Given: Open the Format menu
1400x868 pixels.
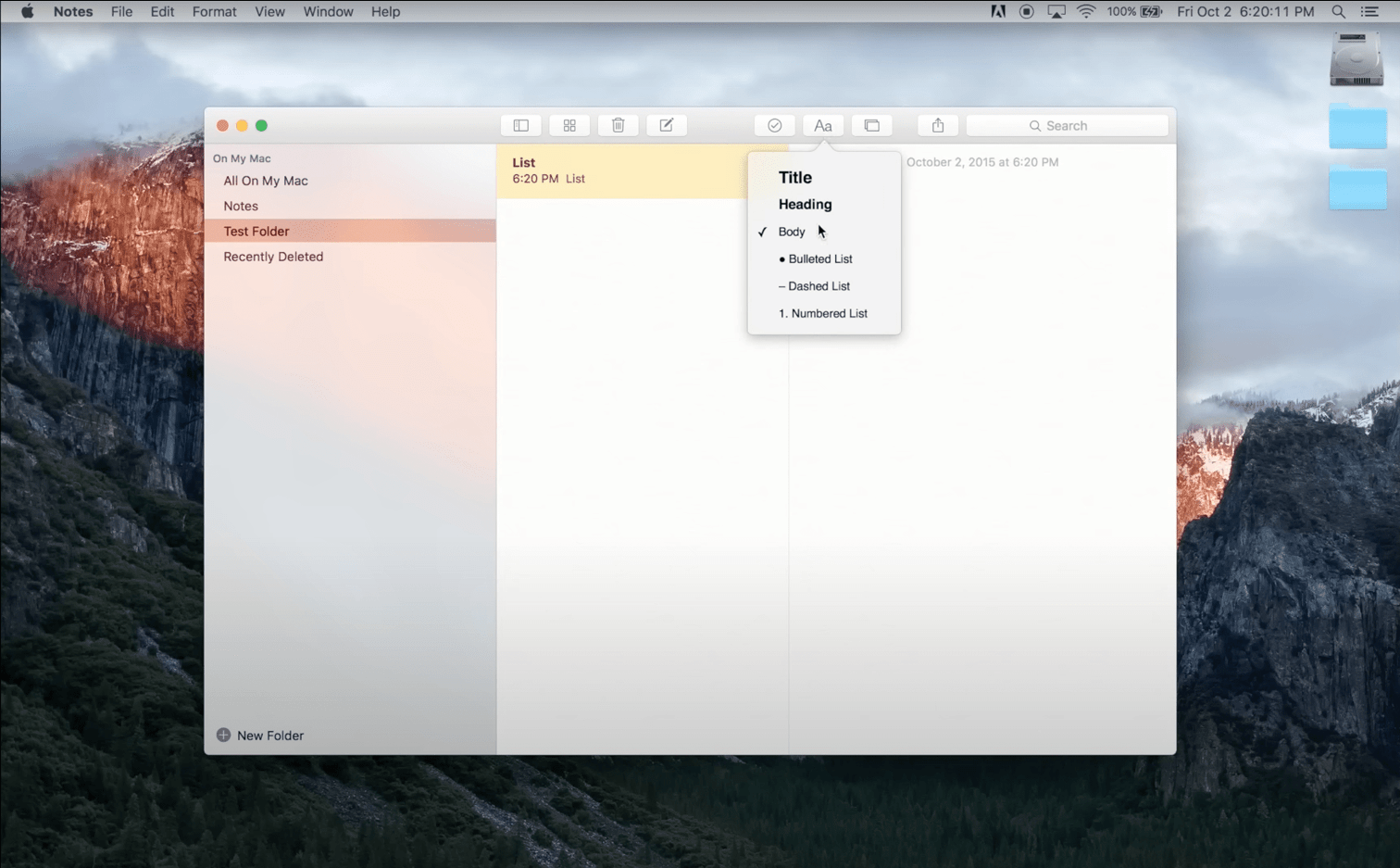Looking at the screenshot, I should pyautogui.click(x=214, y=11).
